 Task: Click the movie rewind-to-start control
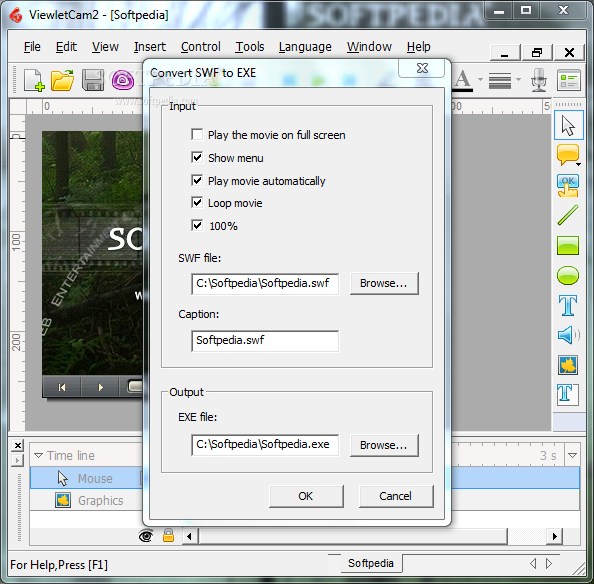click(62, 387)
